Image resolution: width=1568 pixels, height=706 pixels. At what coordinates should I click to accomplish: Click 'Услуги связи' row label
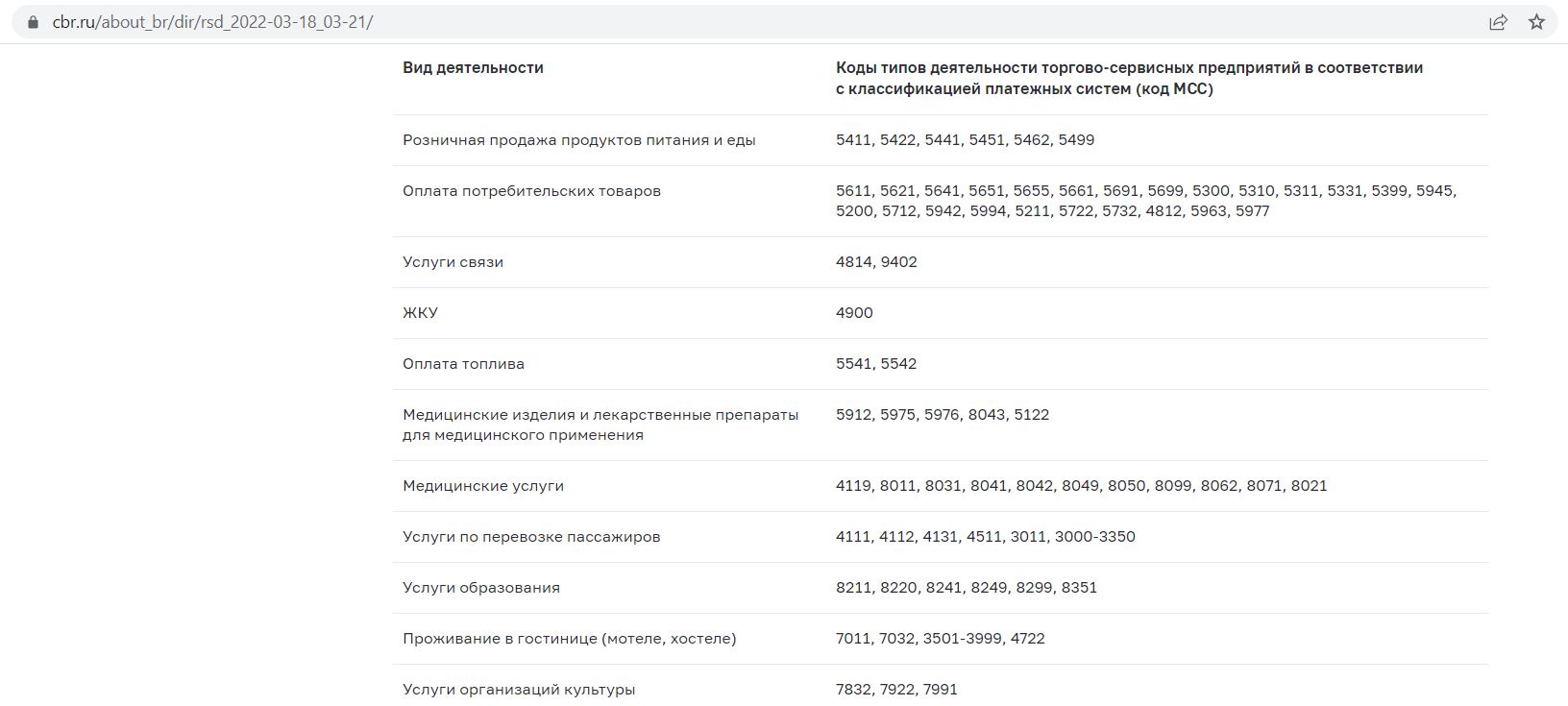[453, 262]
